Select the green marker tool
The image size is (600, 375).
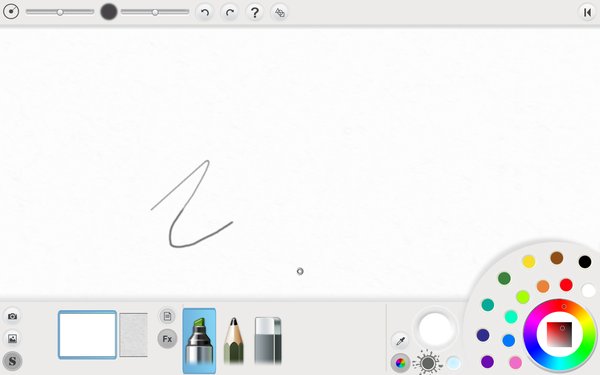tap(199, 341)
